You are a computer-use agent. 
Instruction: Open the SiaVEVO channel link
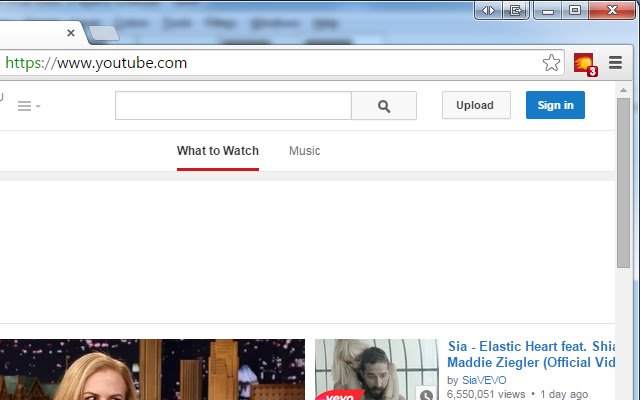(484, 380)
